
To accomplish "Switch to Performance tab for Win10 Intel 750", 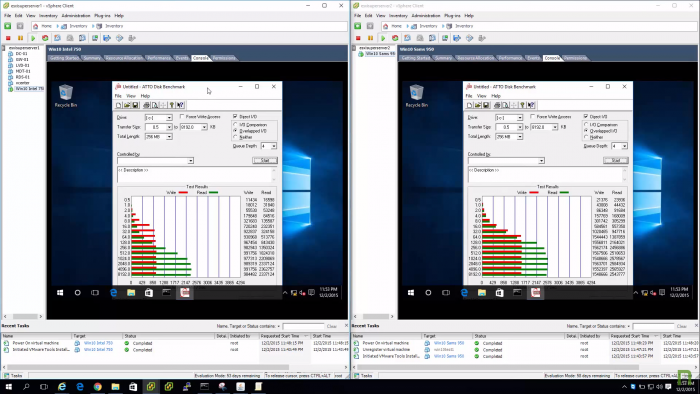I will pyautogui.click(x=159, y=58).
